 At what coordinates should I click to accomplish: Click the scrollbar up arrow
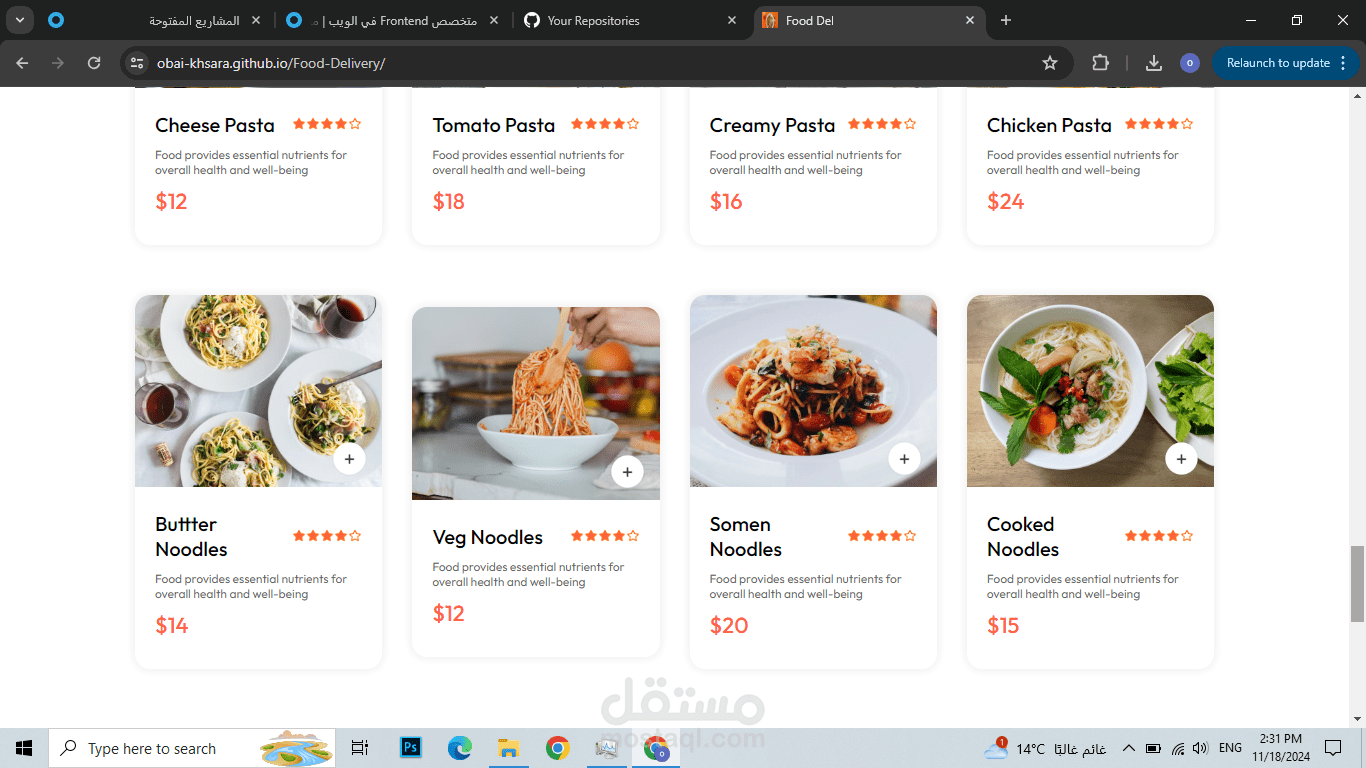pyautogui.click(x=1357, y=96)
